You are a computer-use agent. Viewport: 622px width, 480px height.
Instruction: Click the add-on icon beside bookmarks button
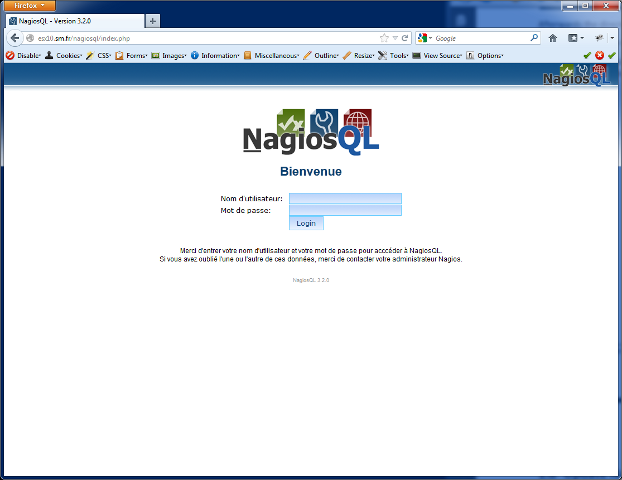[x=599, y=38]
